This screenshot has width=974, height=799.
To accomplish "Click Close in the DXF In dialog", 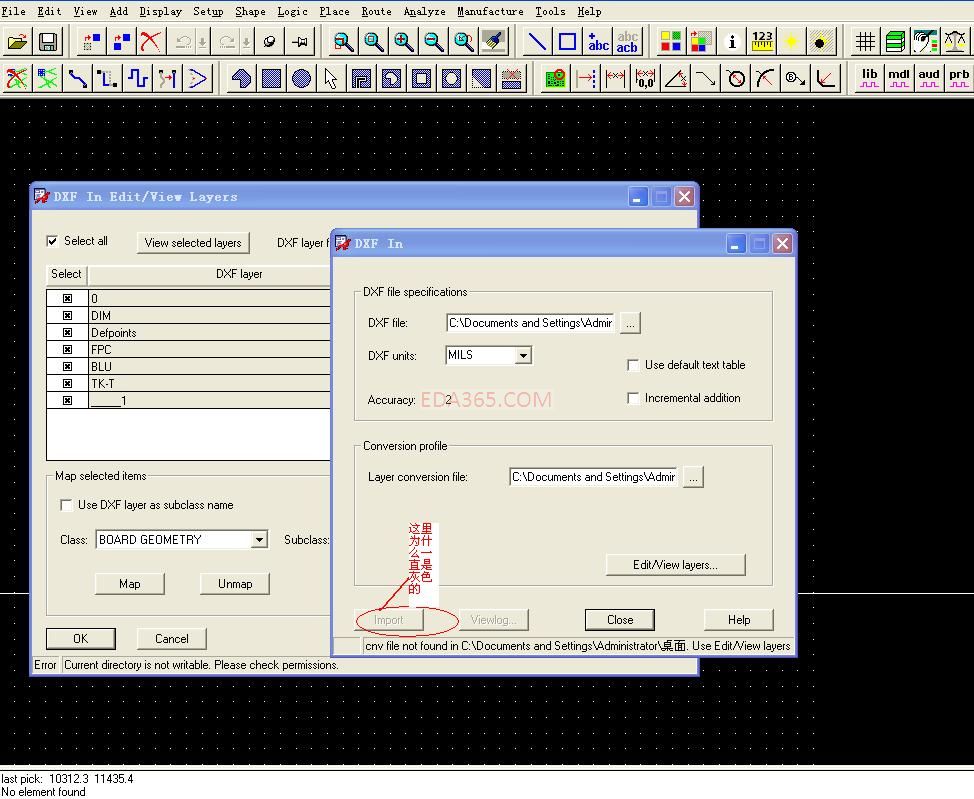I will click(620, 619).
